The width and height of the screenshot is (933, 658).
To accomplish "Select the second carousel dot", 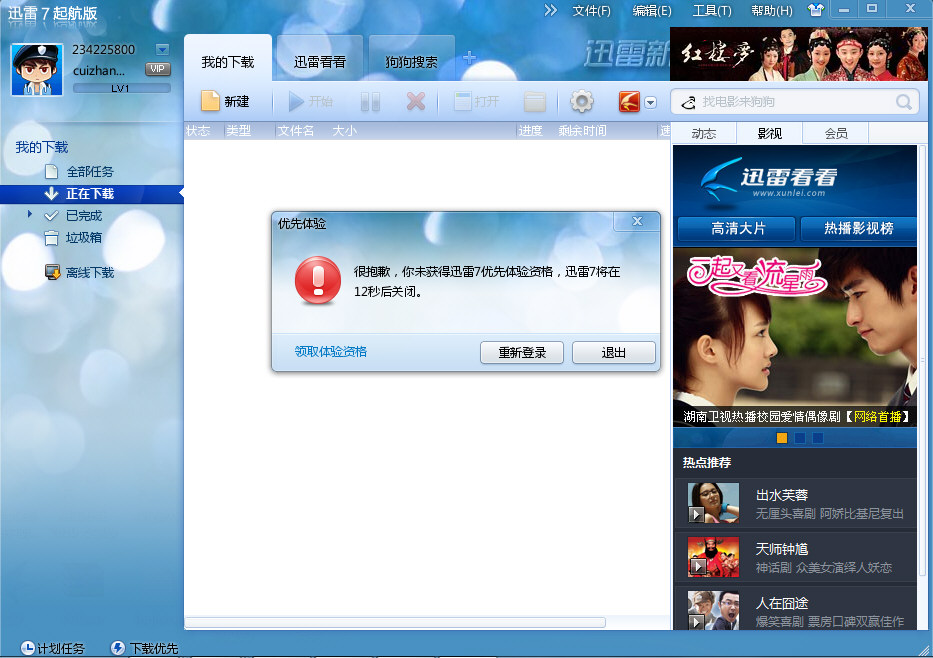I will click(800, 438).
